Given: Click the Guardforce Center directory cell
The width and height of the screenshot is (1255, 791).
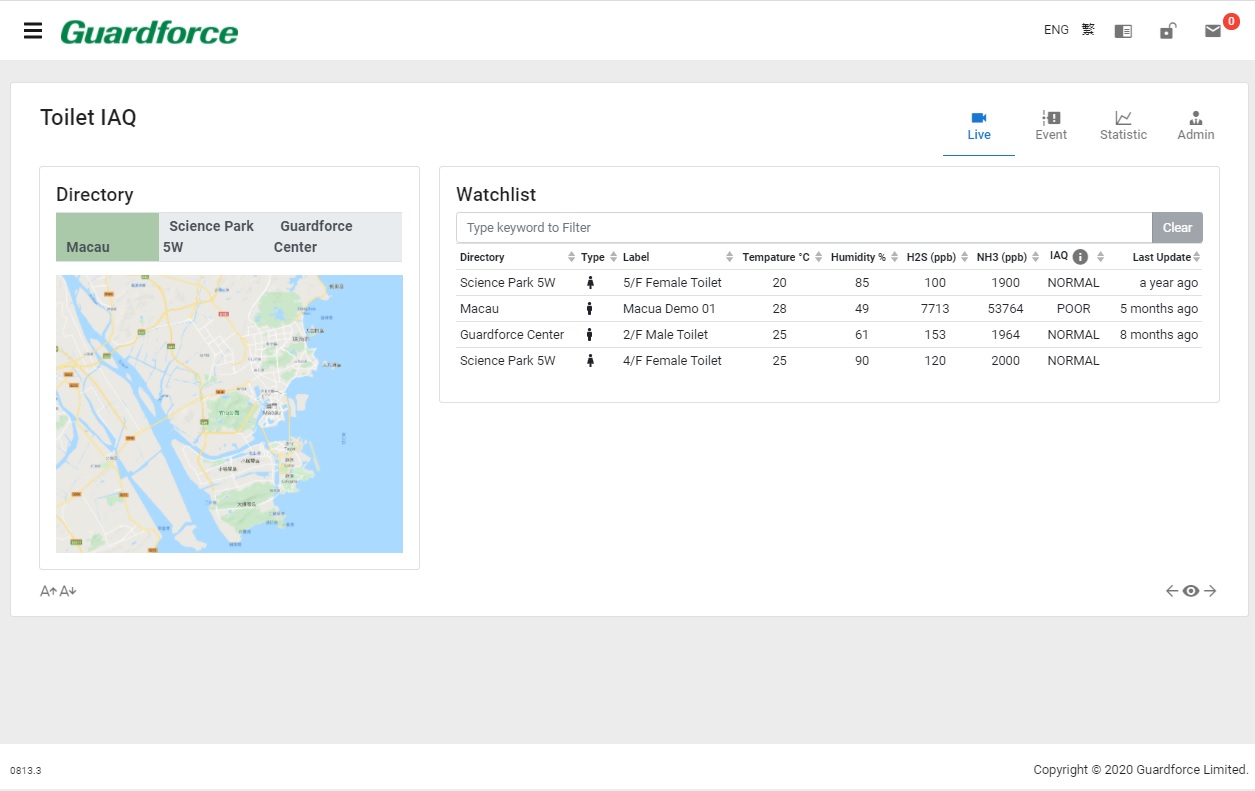Looking at the screenshot, I should [512, 335].
